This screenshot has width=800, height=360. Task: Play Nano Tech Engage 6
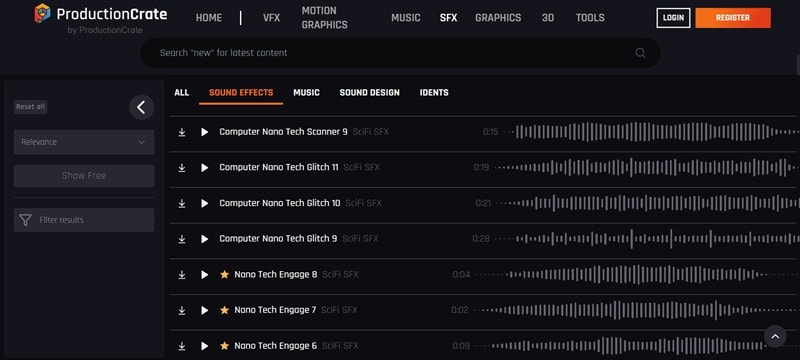(205, 346)
